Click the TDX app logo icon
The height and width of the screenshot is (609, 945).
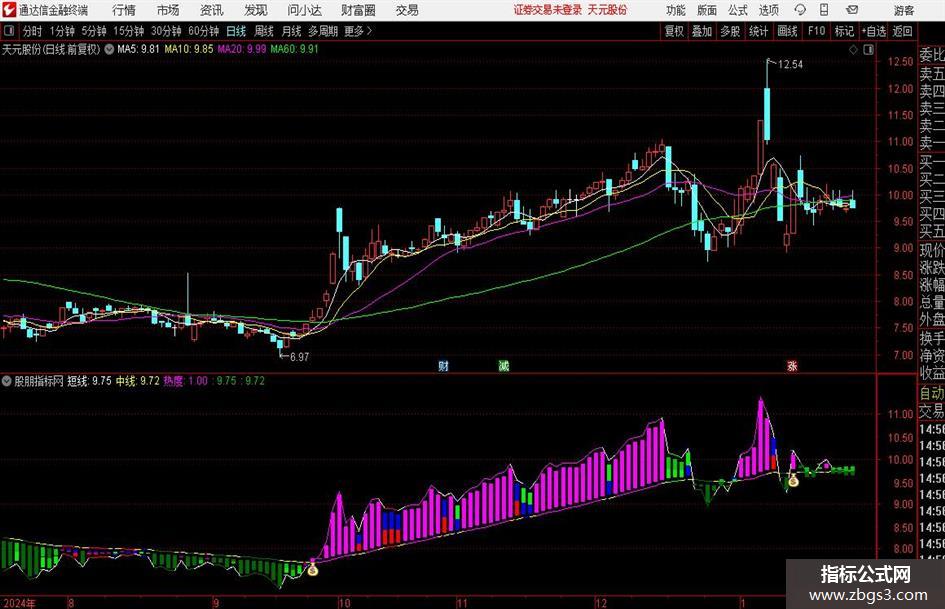tap(8, 10)
